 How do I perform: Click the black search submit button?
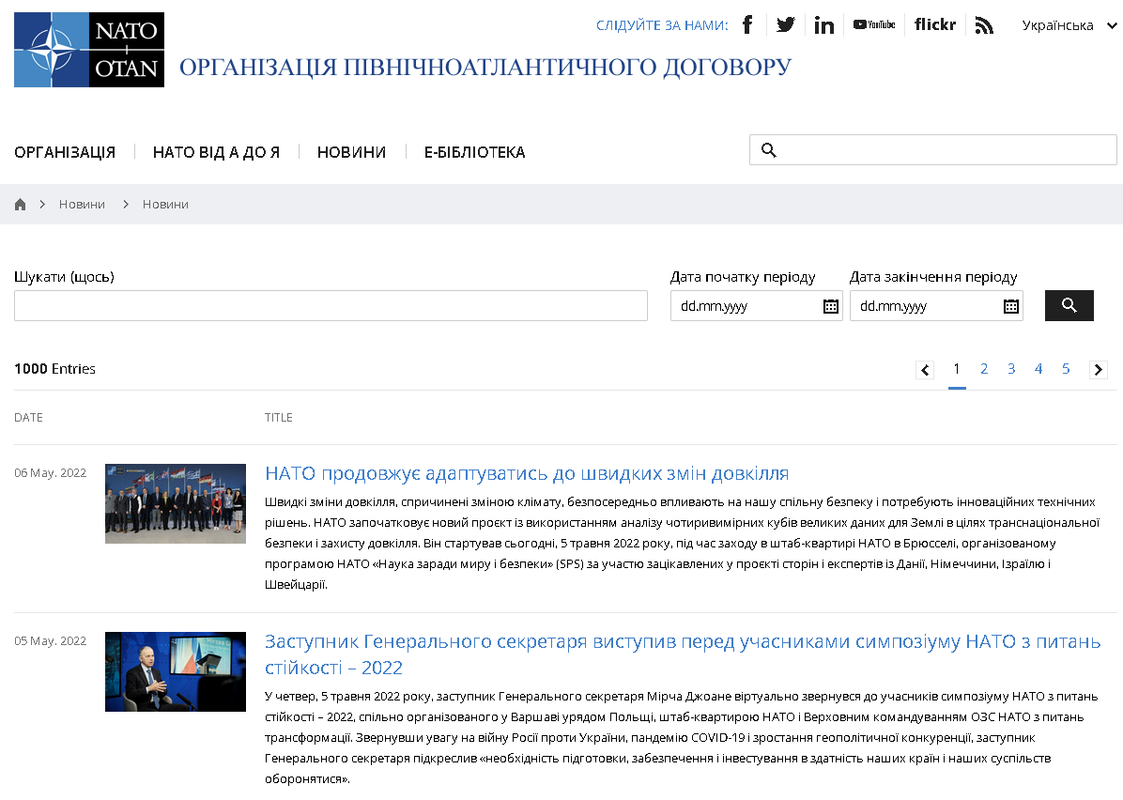click(1069, 306)
